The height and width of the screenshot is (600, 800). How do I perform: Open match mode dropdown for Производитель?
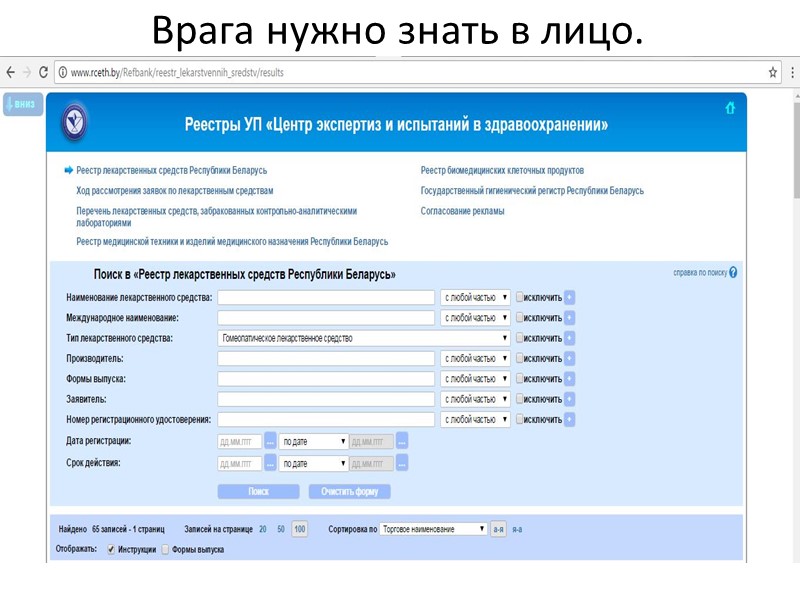pyautogui.click(x=476, y=359)
